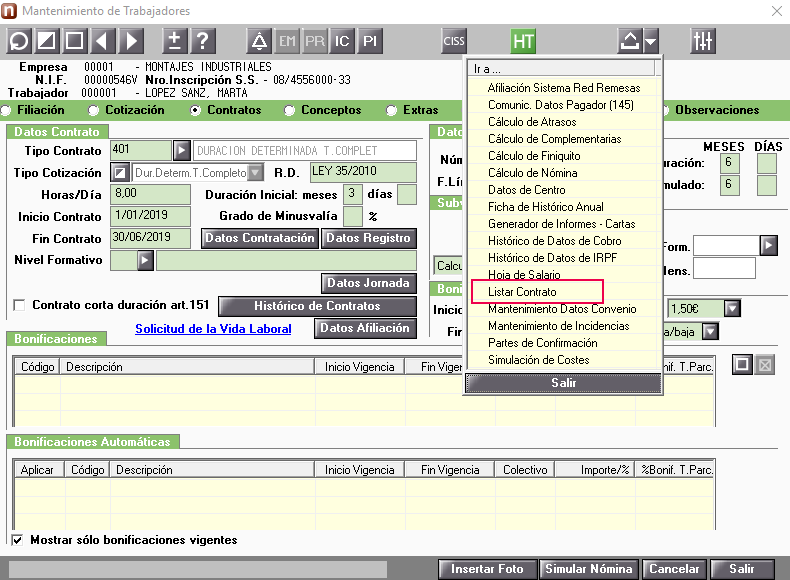Open the CISS toolbar icon
Image resolution: width=790 pixels, height=580 pixels.
click(x=453, y=41)
